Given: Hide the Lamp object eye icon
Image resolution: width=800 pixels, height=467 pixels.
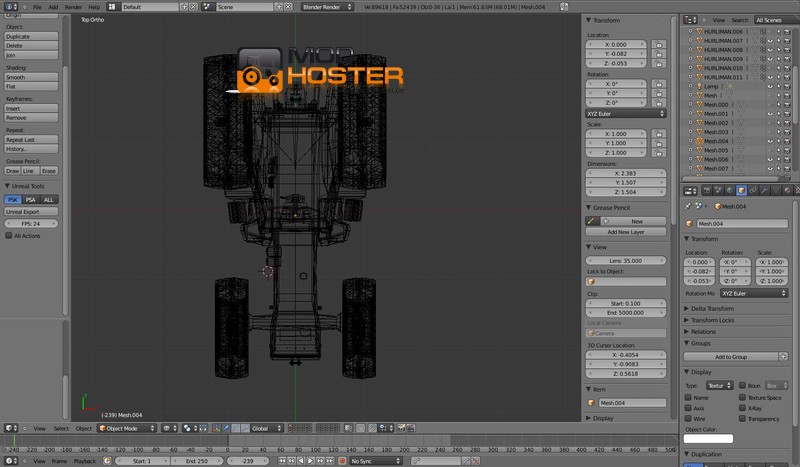Looking at the screenshot, I should 770,86.
